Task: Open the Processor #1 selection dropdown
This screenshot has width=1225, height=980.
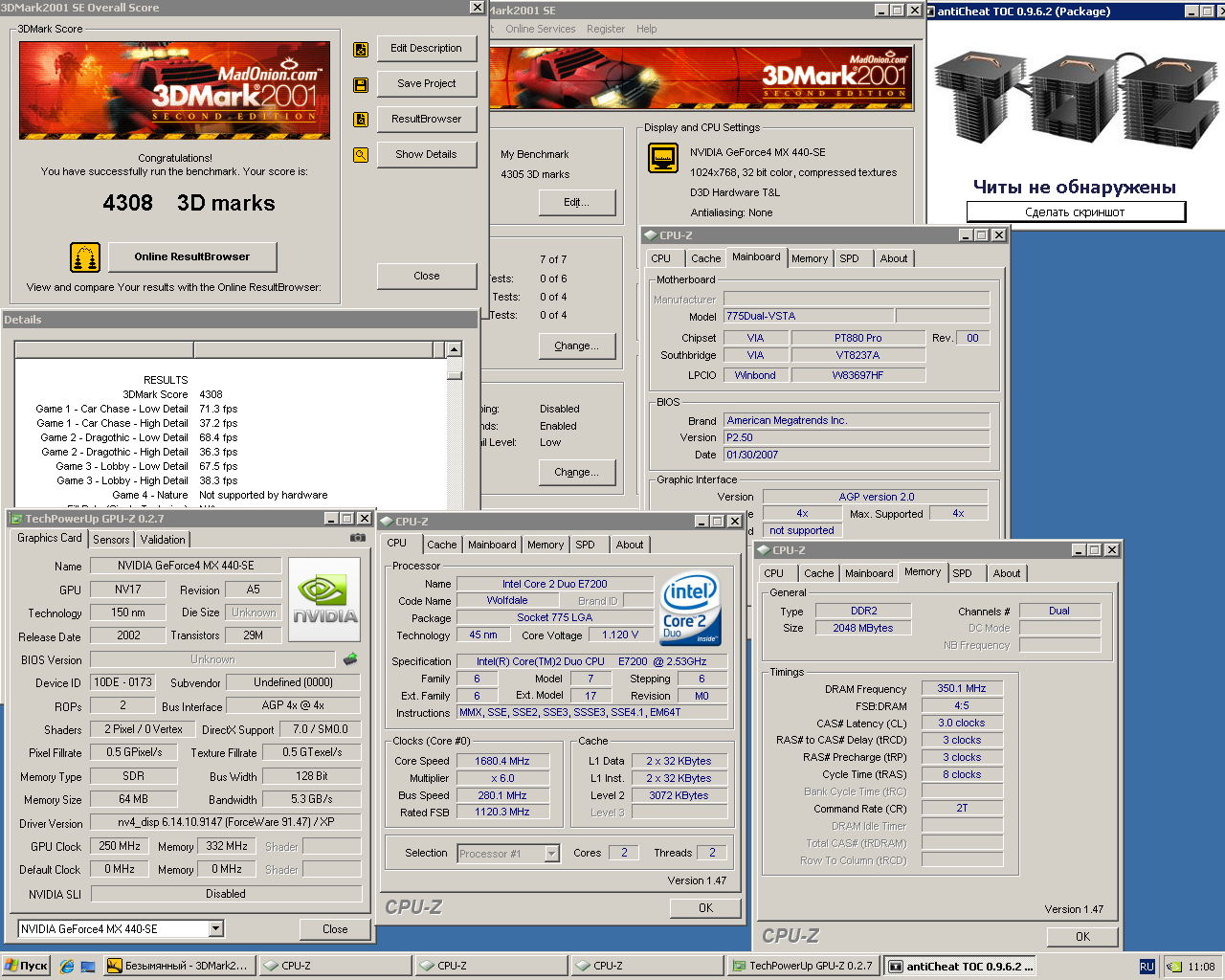Action: coord(551,854)
